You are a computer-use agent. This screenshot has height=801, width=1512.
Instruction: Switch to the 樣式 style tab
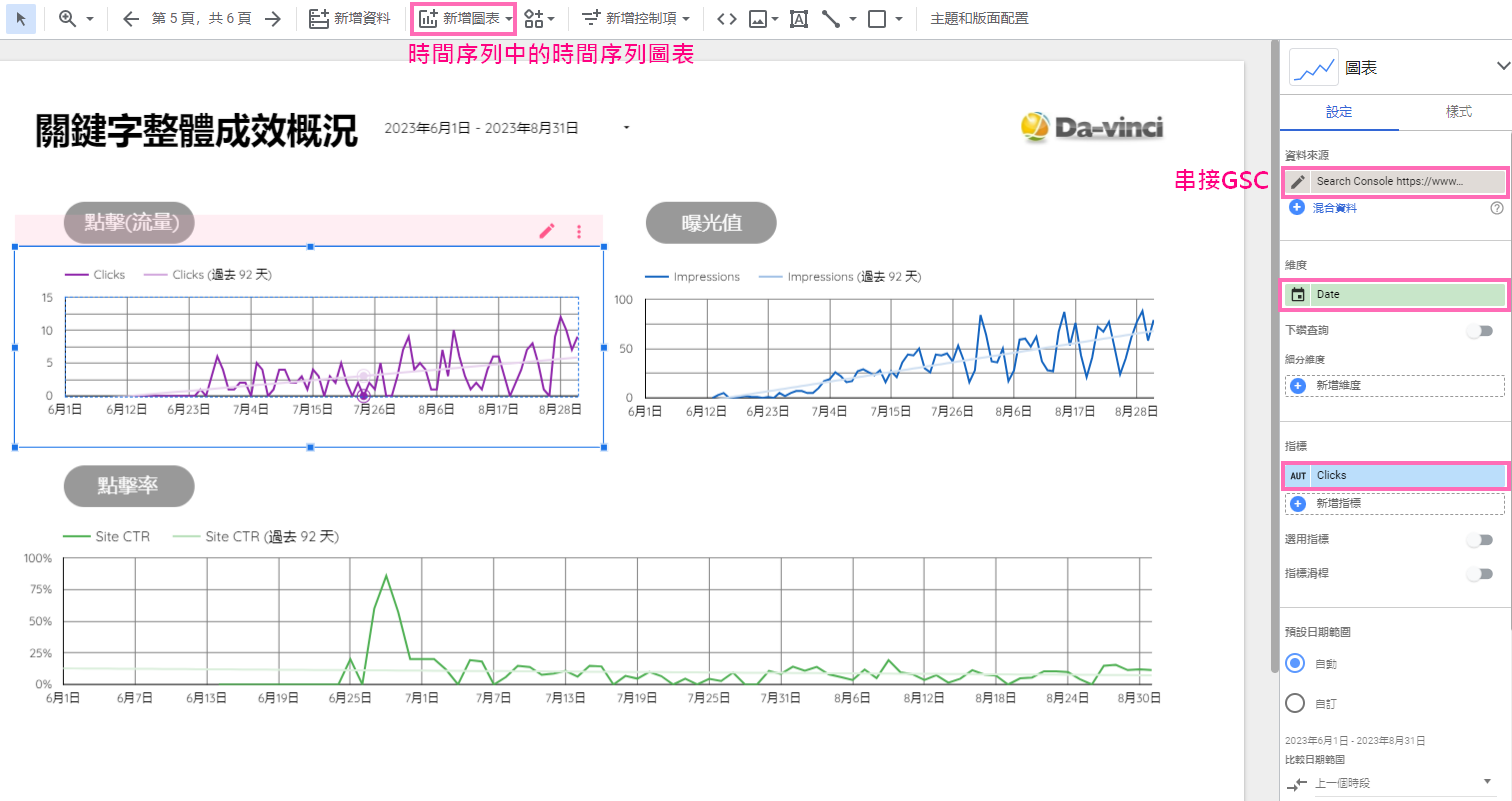coord(1458,112)
